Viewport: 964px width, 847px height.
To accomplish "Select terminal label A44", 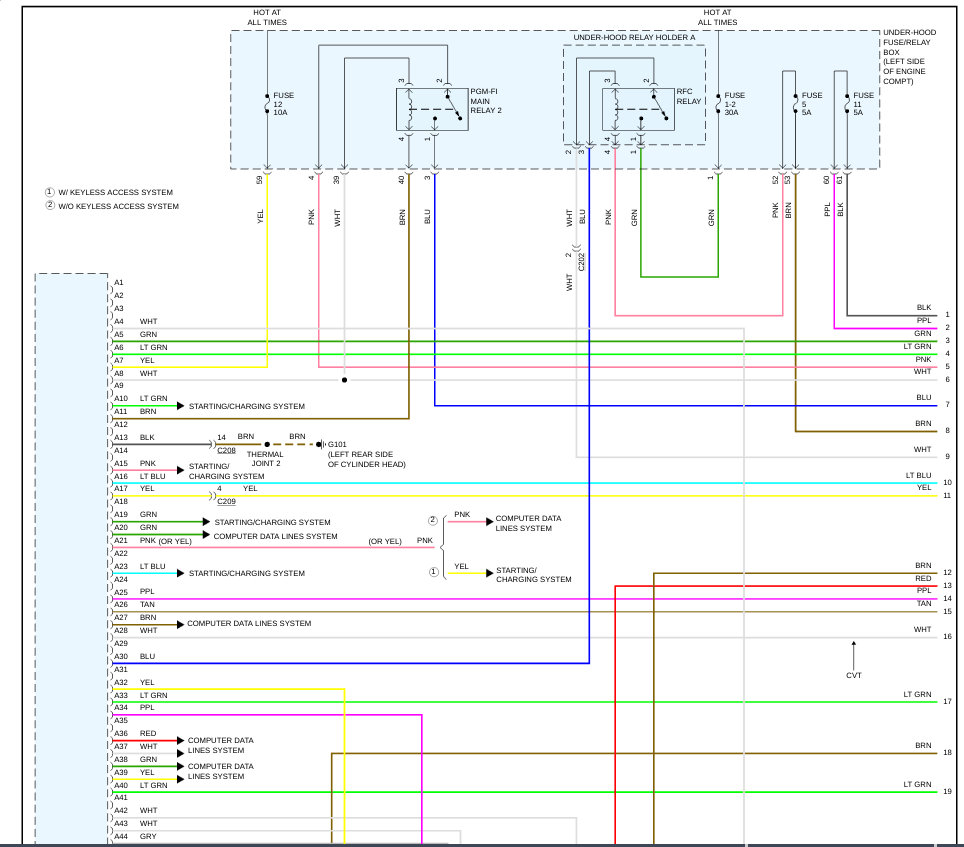I will point(121,836).
